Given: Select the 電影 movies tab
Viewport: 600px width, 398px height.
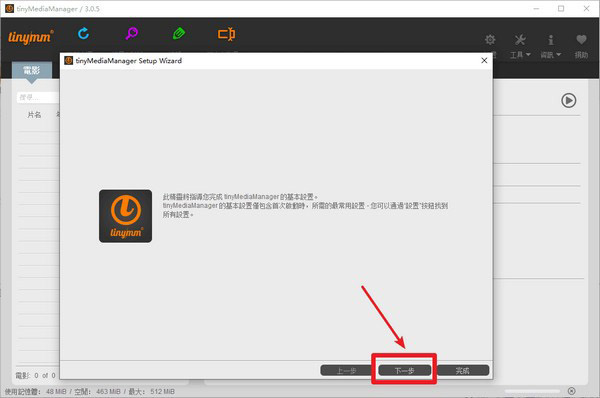Looking at the screenshot, I should tap(32, 70).
